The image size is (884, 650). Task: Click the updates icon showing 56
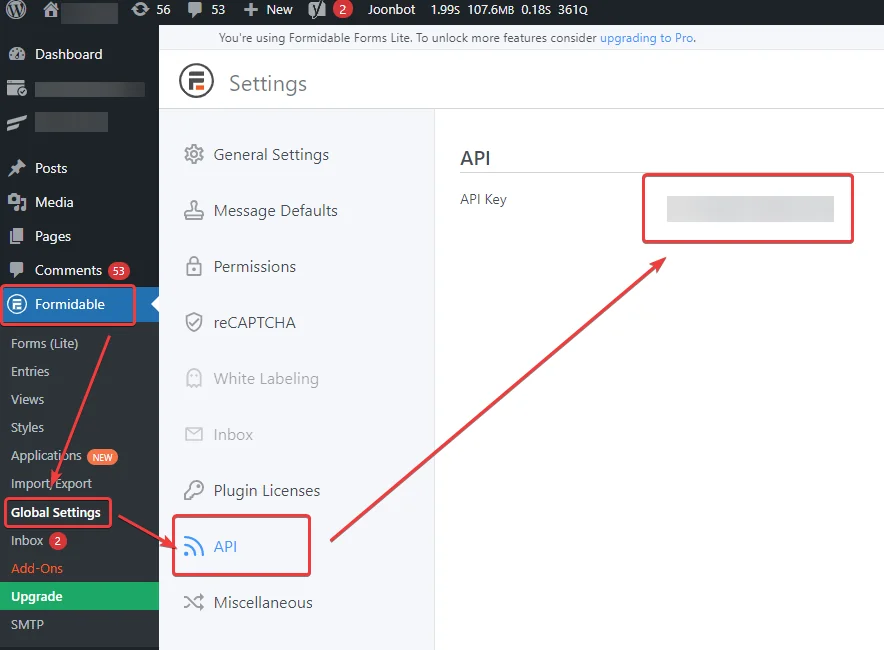tap(140, 10)
